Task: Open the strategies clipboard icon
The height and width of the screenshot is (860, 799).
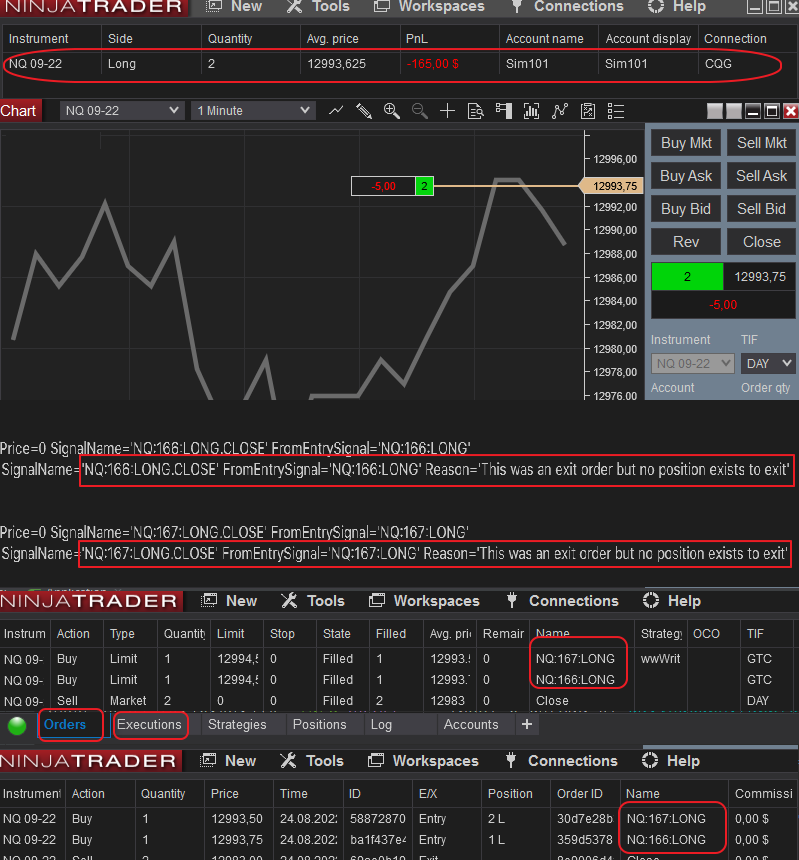Action: point(588,111)
